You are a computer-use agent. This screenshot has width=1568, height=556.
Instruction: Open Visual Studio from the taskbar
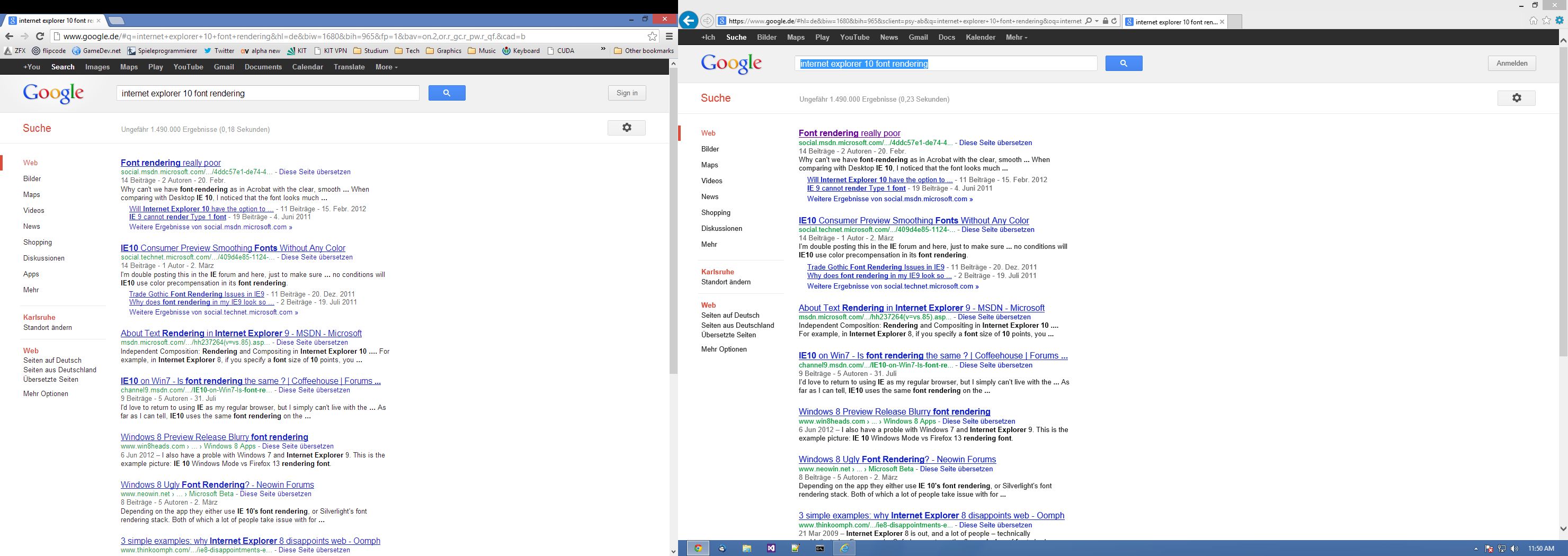pyautogui.click(x=771, y=548)
